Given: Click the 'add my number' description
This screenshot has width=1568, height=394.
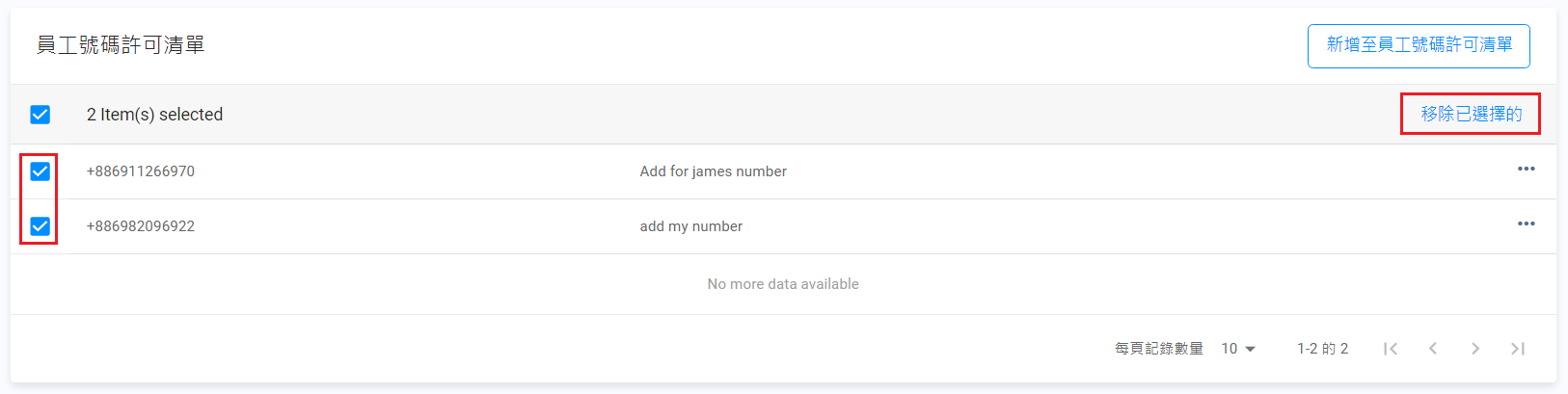Looking at the screenshot, I should [x=690, y=226].
